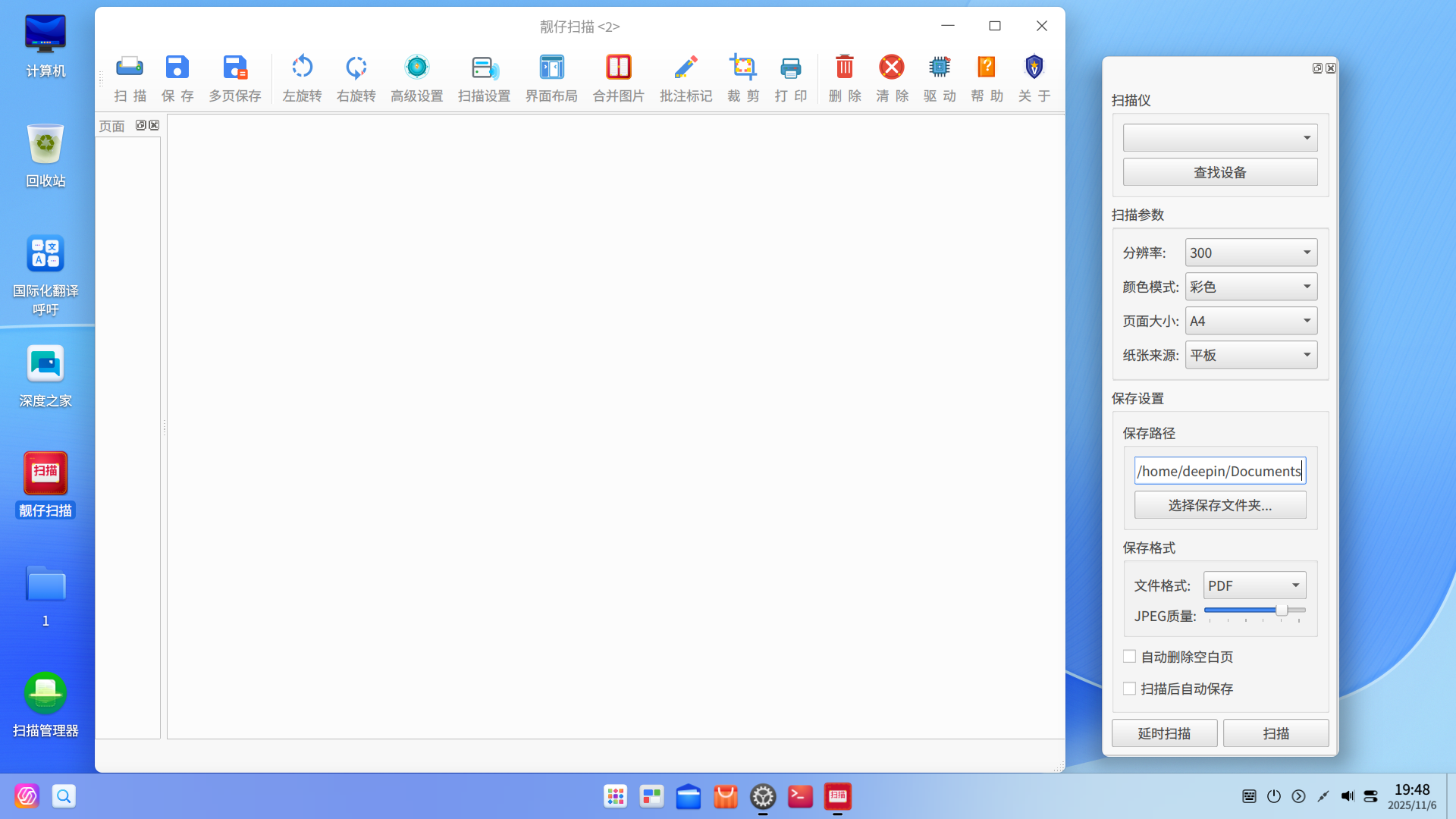Open 高级设置 advanced settings

pos(416,77)
